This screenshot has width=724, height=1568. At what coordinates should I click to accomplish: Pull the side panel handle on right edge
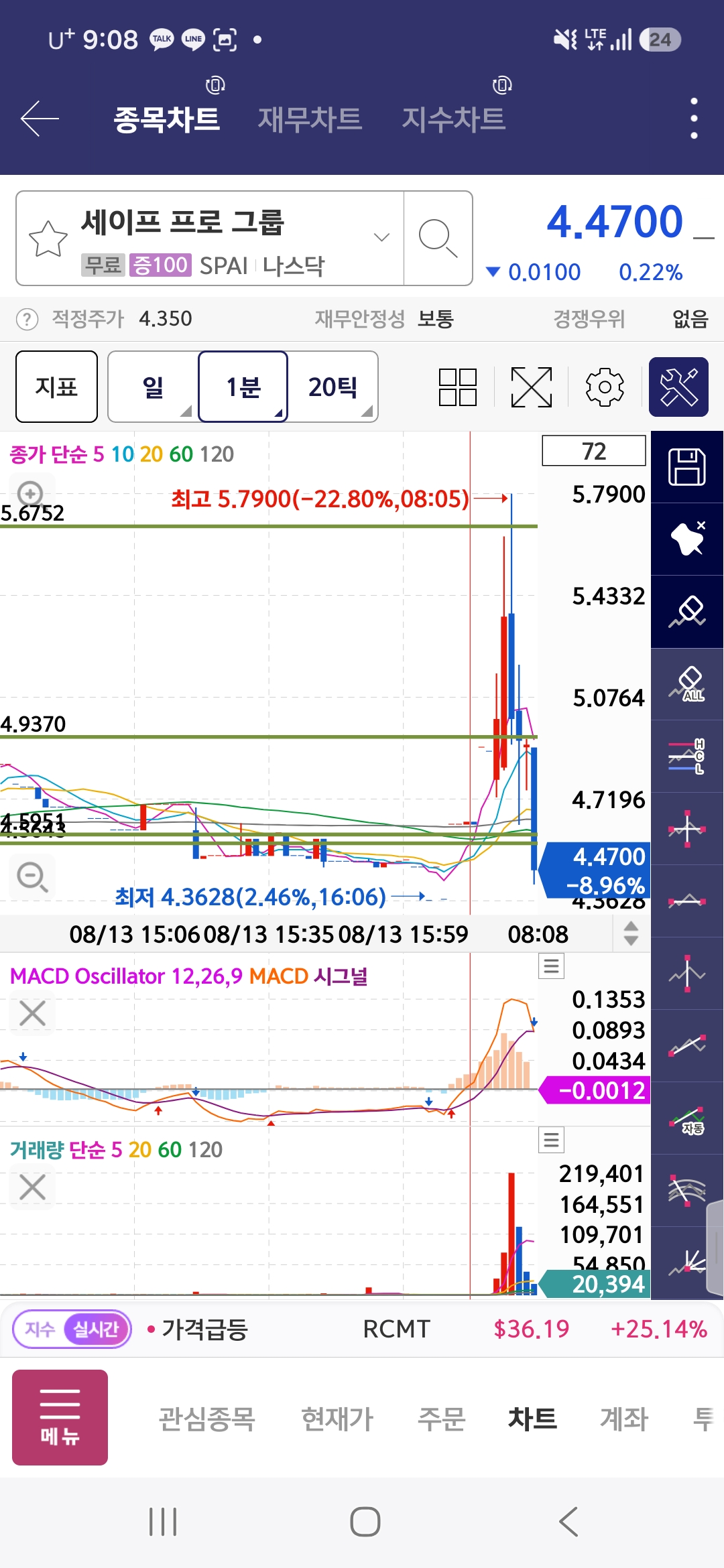point(715,1246)
